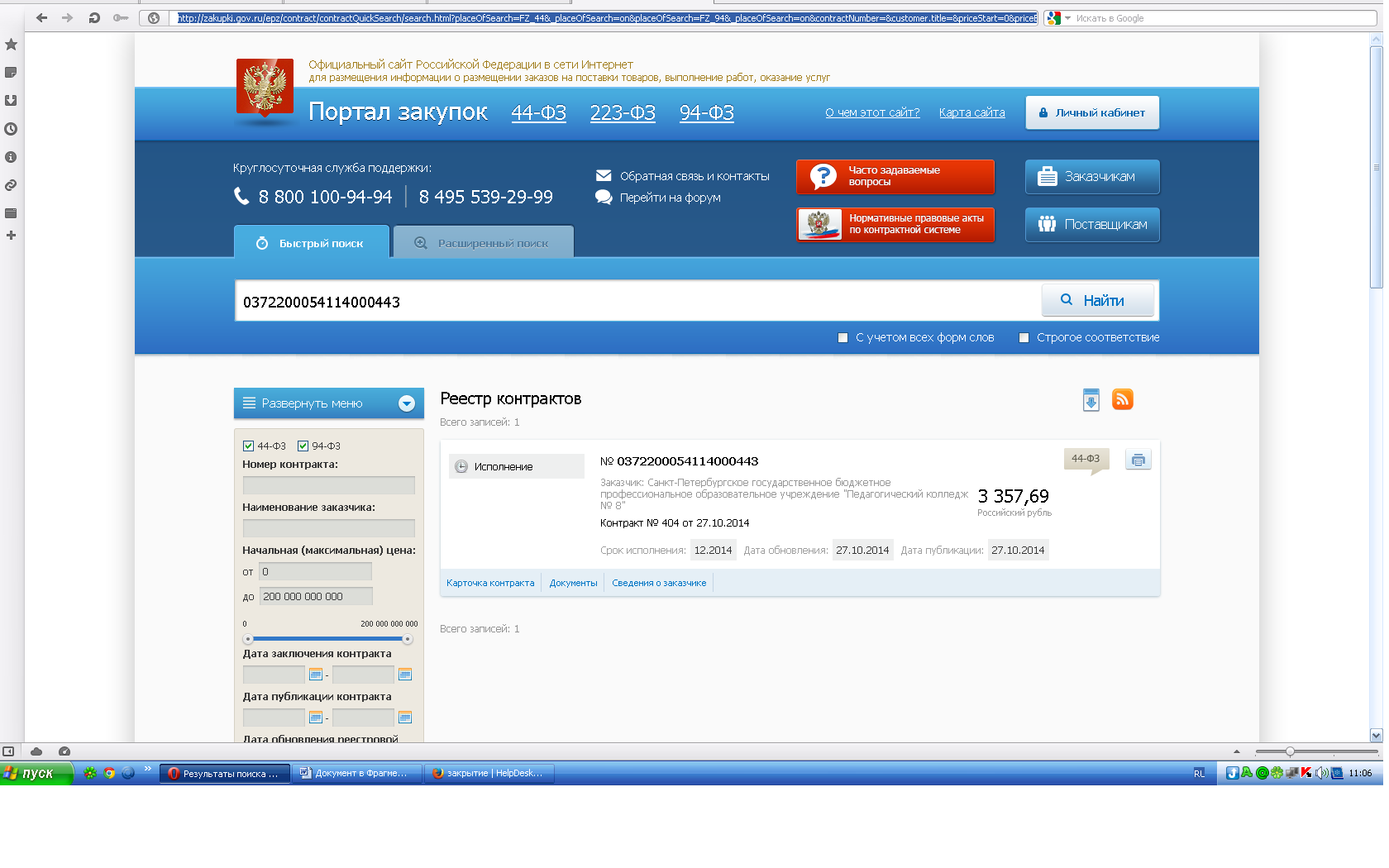Toggle Opera panel sidebar button in status bar
Viewport: 1389px width, 868px height.
(x=8, y=751)
